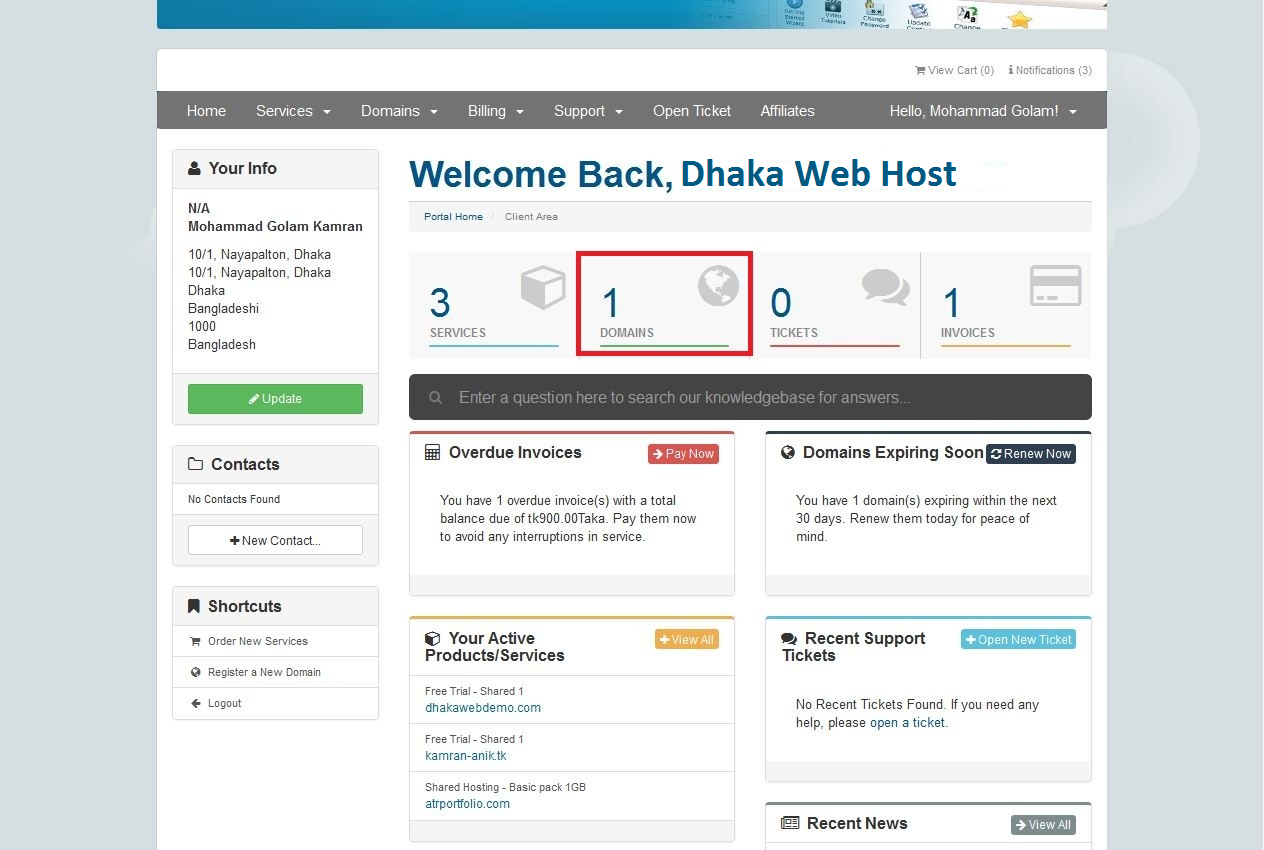The height and width of the screenshot is (850, 1264).
Task: Click the cube icon beside Your Active Products/Services
Action: coord(432,638)
